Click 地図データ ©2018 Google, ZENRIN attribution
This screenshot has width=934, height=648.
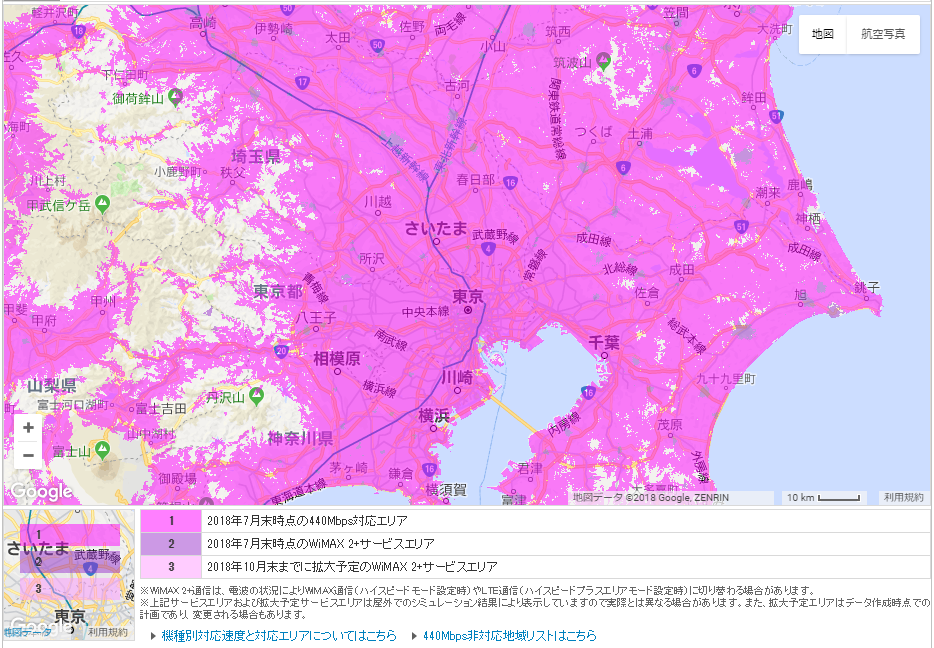[x=650, y=497]
